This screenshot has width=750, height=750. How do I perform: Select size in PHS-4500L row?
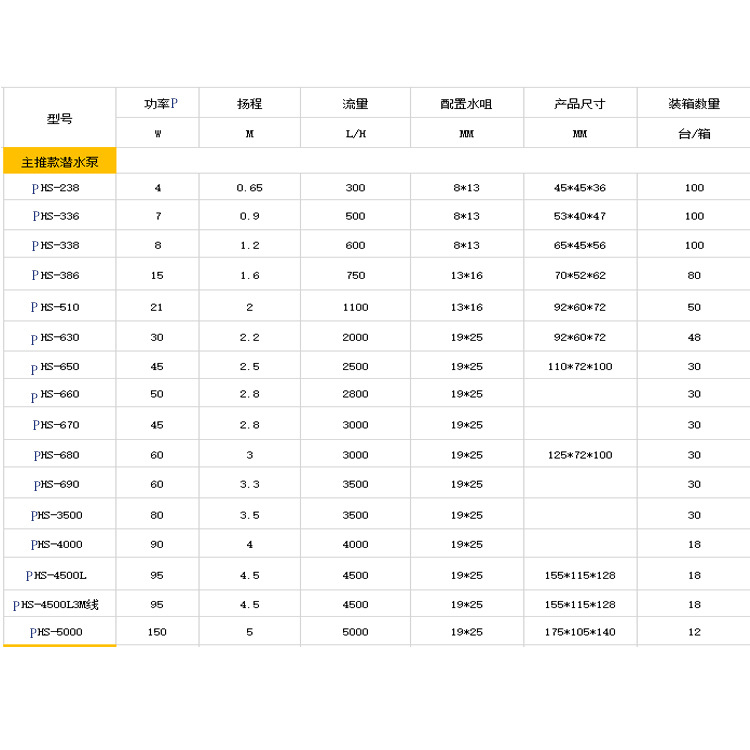pyautogui.click(x=580, y=575)
